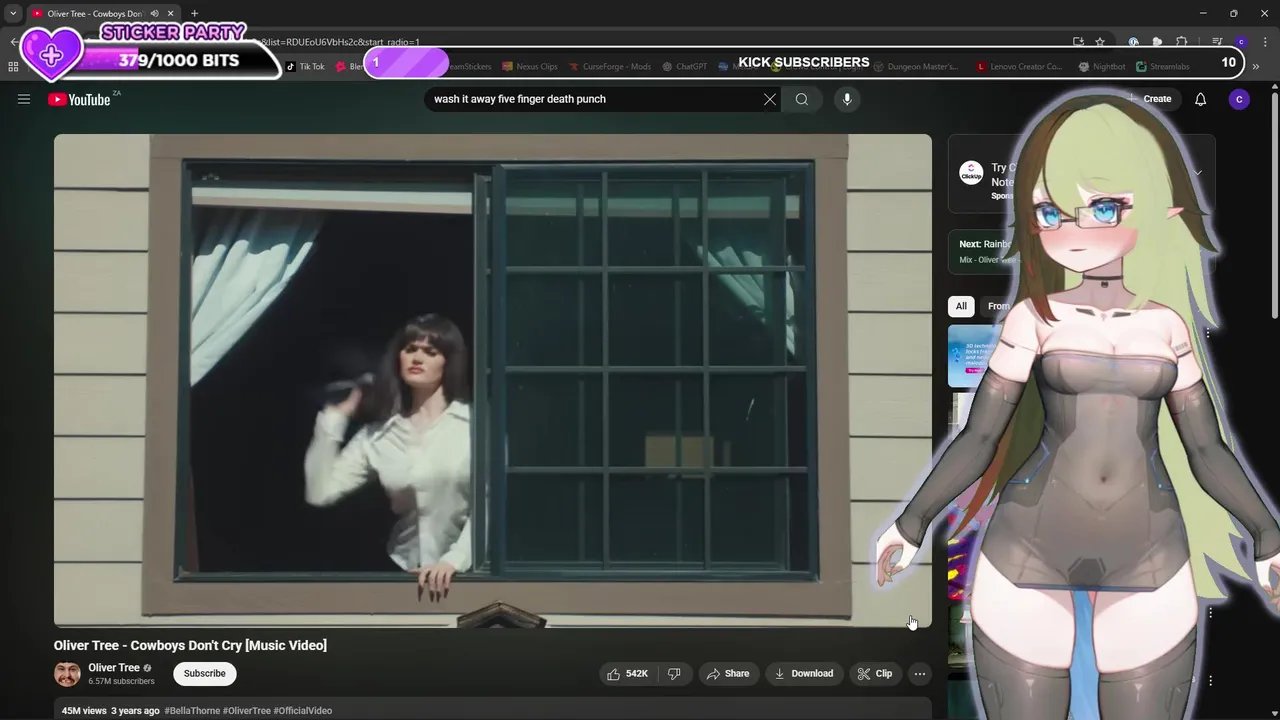Open more actions menu beside Clip
Image resolution: width=1280 pixels, height=720 pixels.
(919, 673)
